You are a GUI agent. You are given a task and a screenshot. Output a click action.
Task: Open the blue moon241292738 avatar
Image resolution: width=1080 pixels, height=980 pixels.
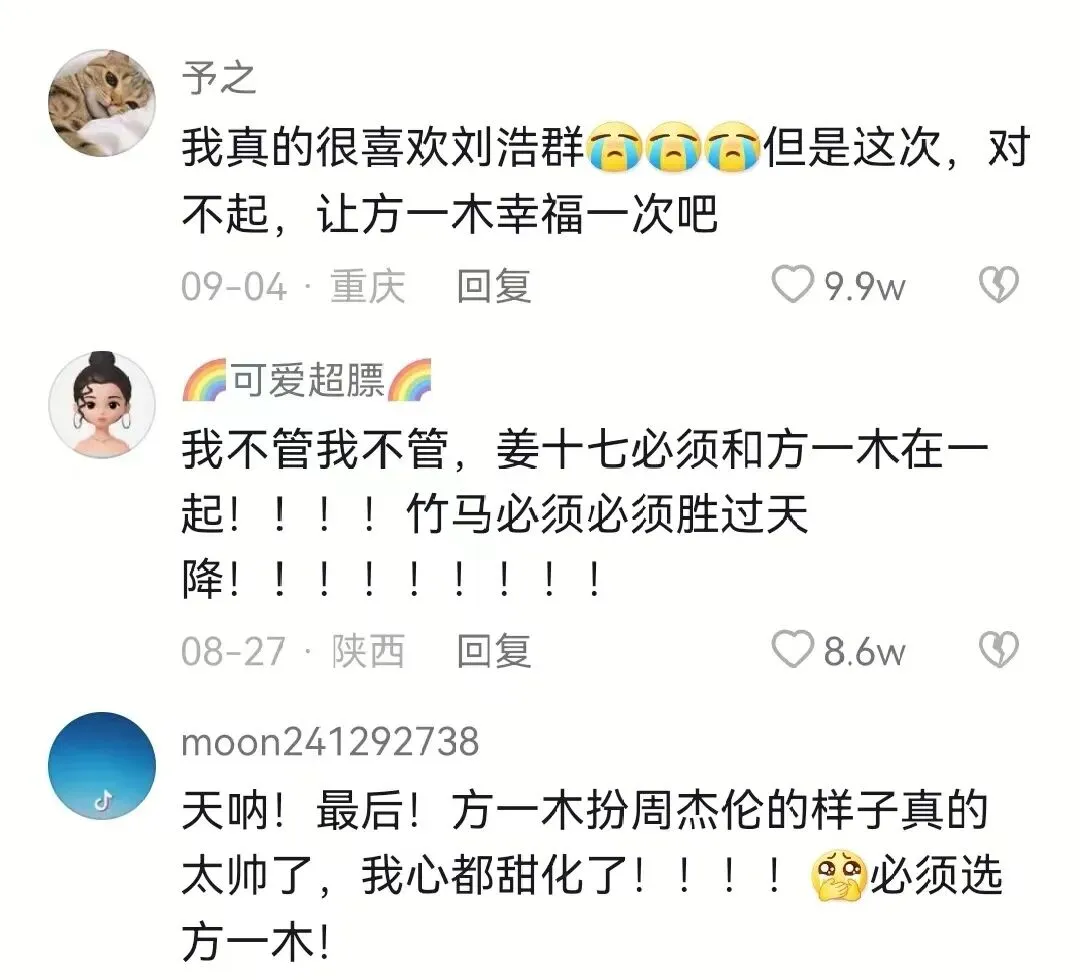coord(102,765)
